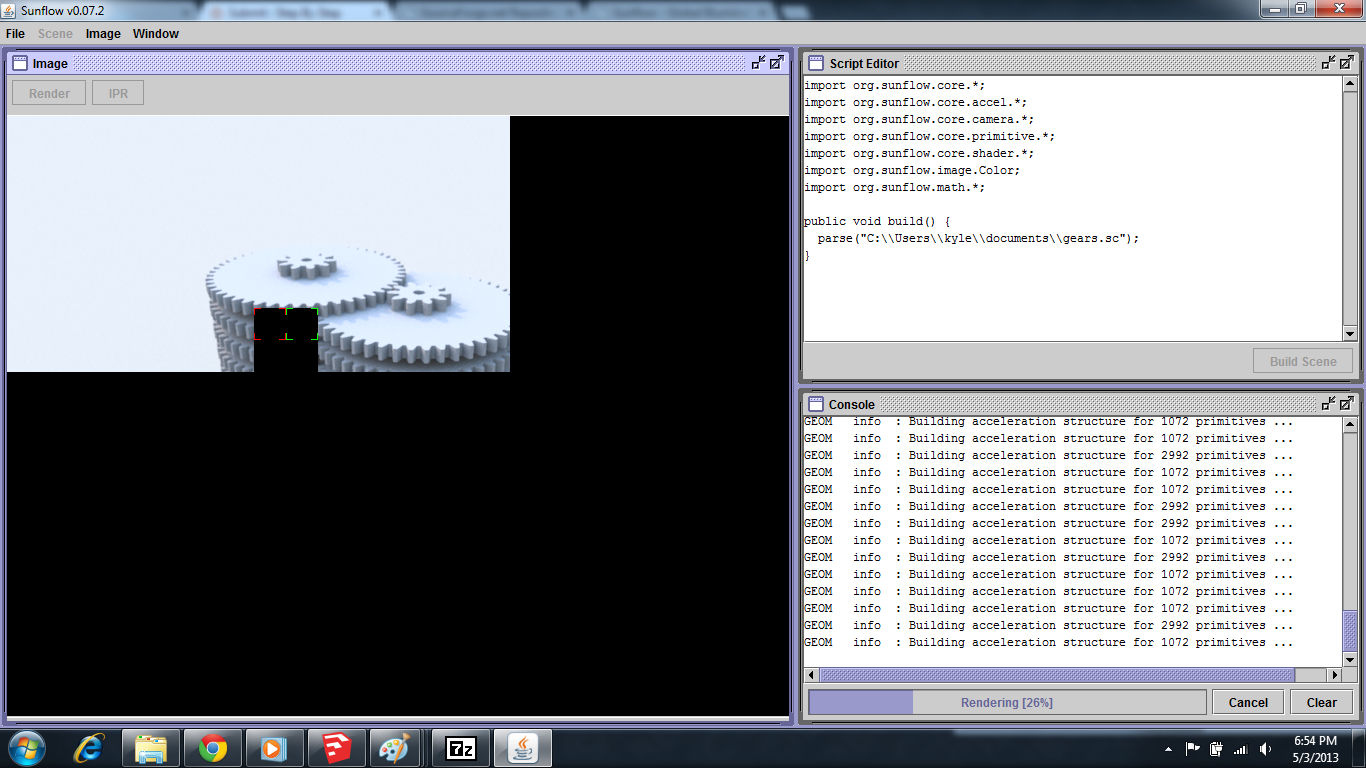The image size is (1366, 768).
Task: Click the line 'import org.sunflow.core.camera.*;'
Action: 918,119
